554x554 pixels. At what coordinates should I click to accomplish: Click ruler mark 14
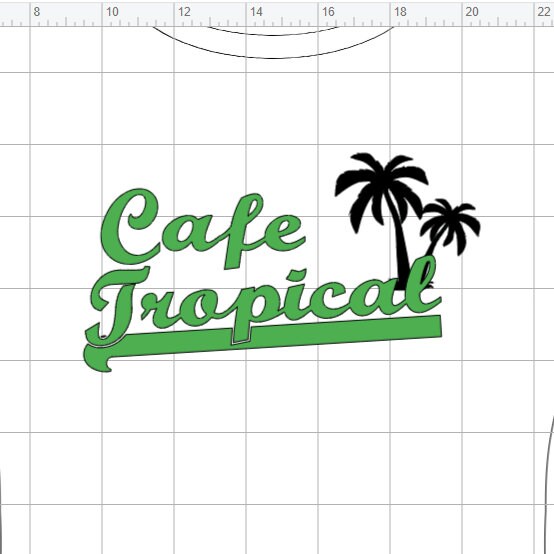pyautogui.click(x=256, y=12)
